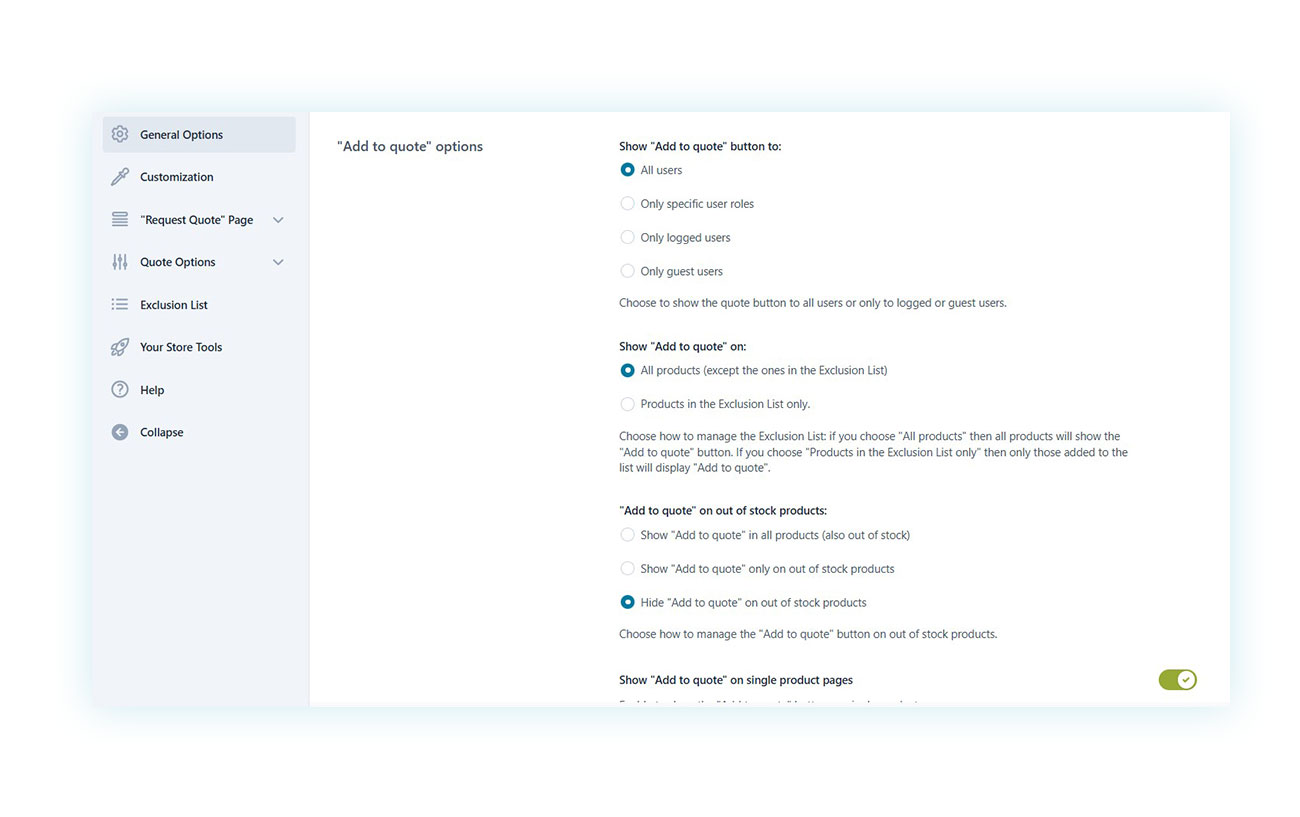Select "Products in the Exclusion List only" option

(628, 404)
